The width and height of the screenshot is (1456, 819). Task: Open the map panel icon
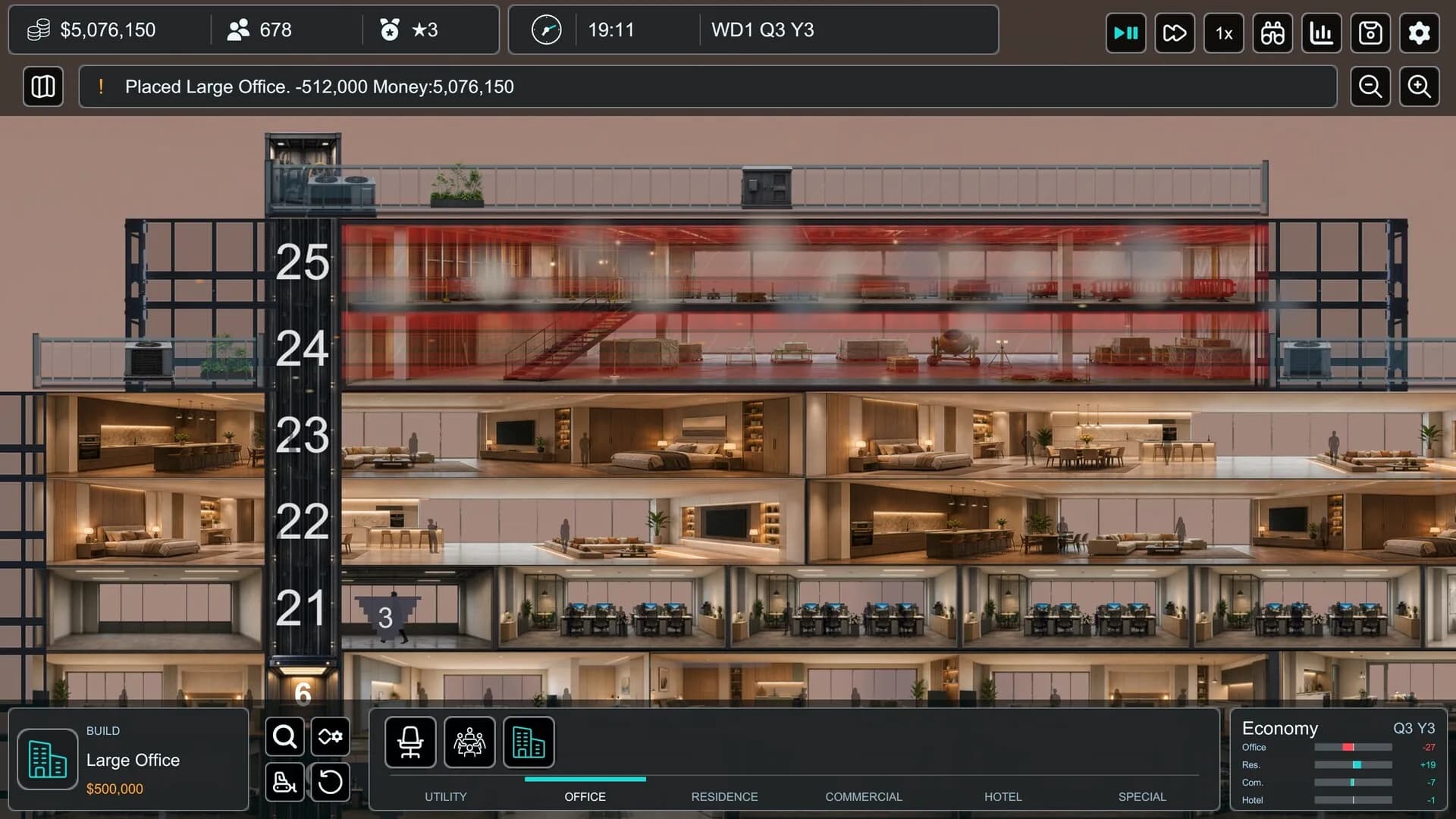click(43, 86)
